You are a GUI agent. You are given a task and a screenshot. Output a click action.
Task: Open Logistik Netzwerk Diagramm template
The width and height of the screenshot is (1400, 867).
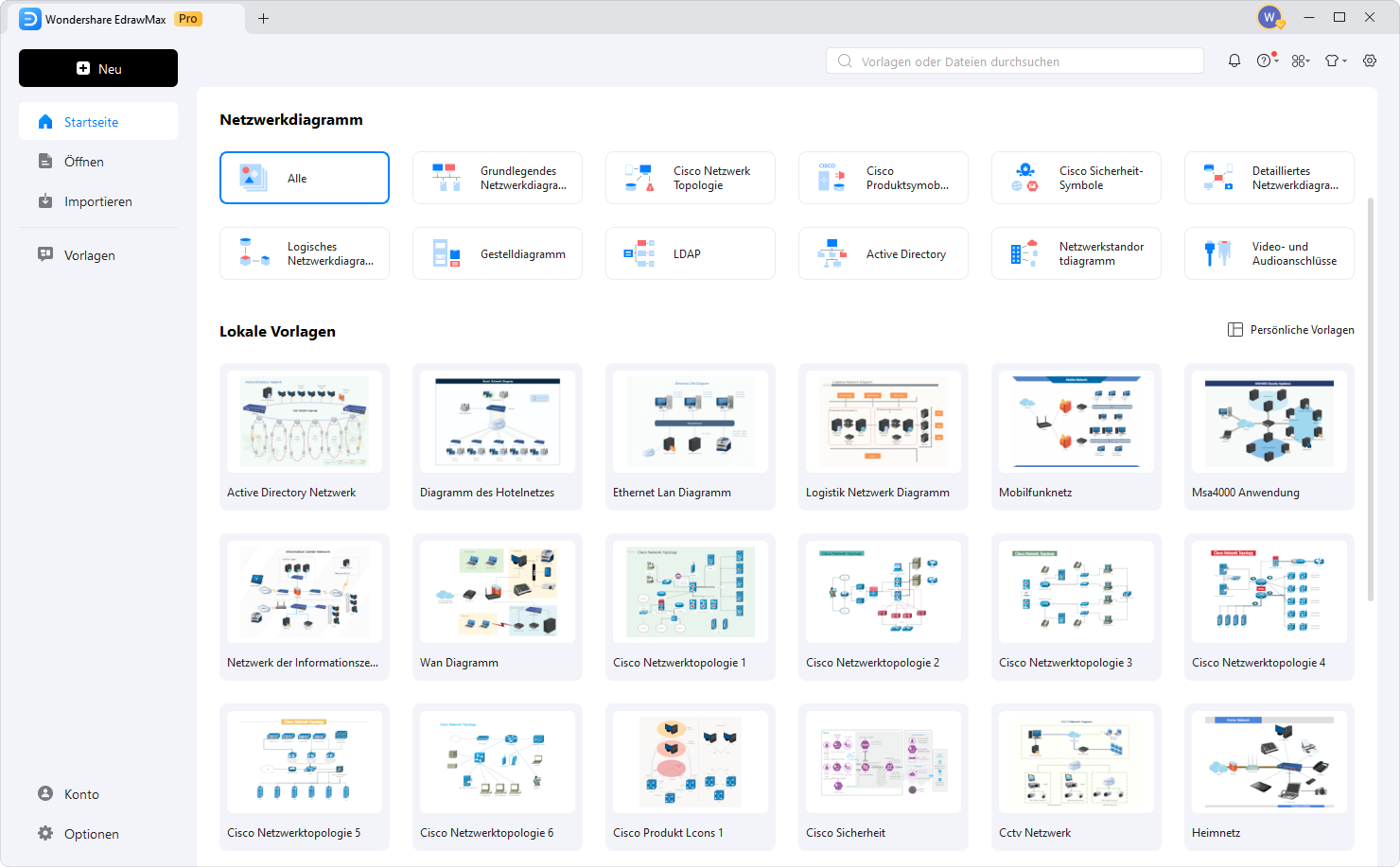[x=884, y=437]
